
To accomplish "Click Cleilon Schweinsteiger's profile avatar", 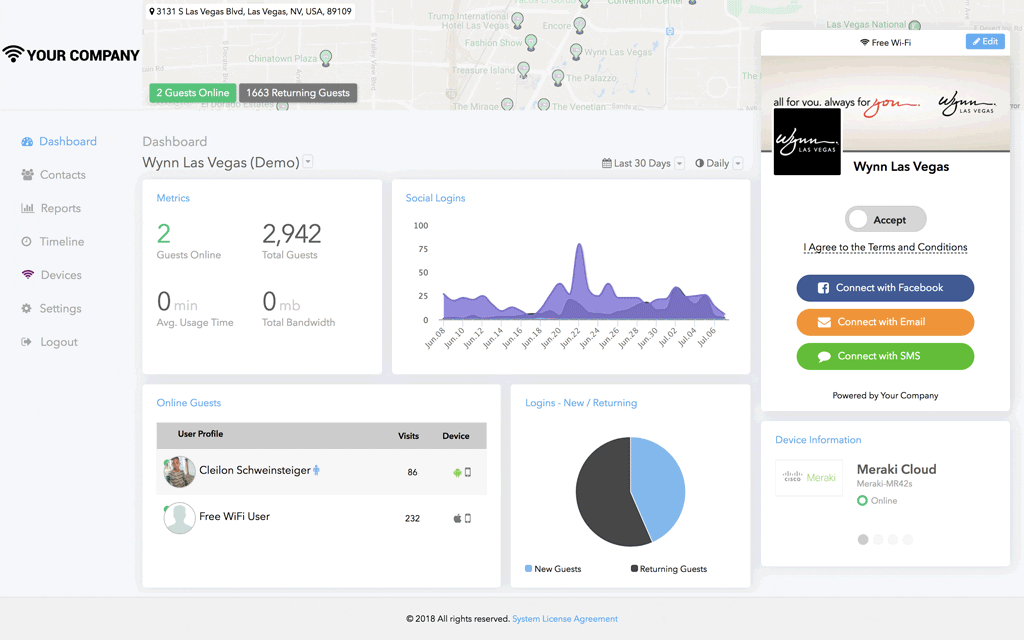I will coord(180,471).
